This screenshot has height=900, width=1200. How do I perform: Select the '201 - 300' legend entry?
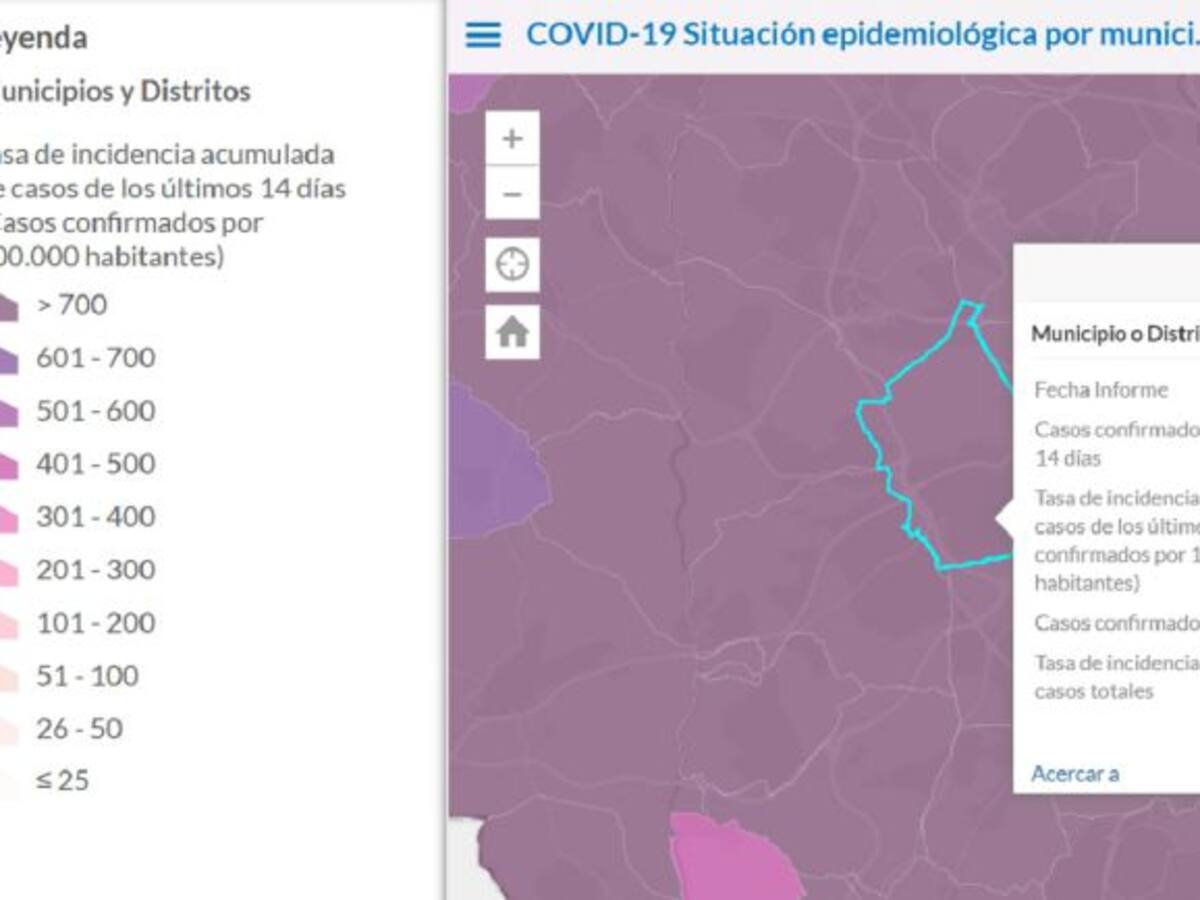[x=95, y=570]
